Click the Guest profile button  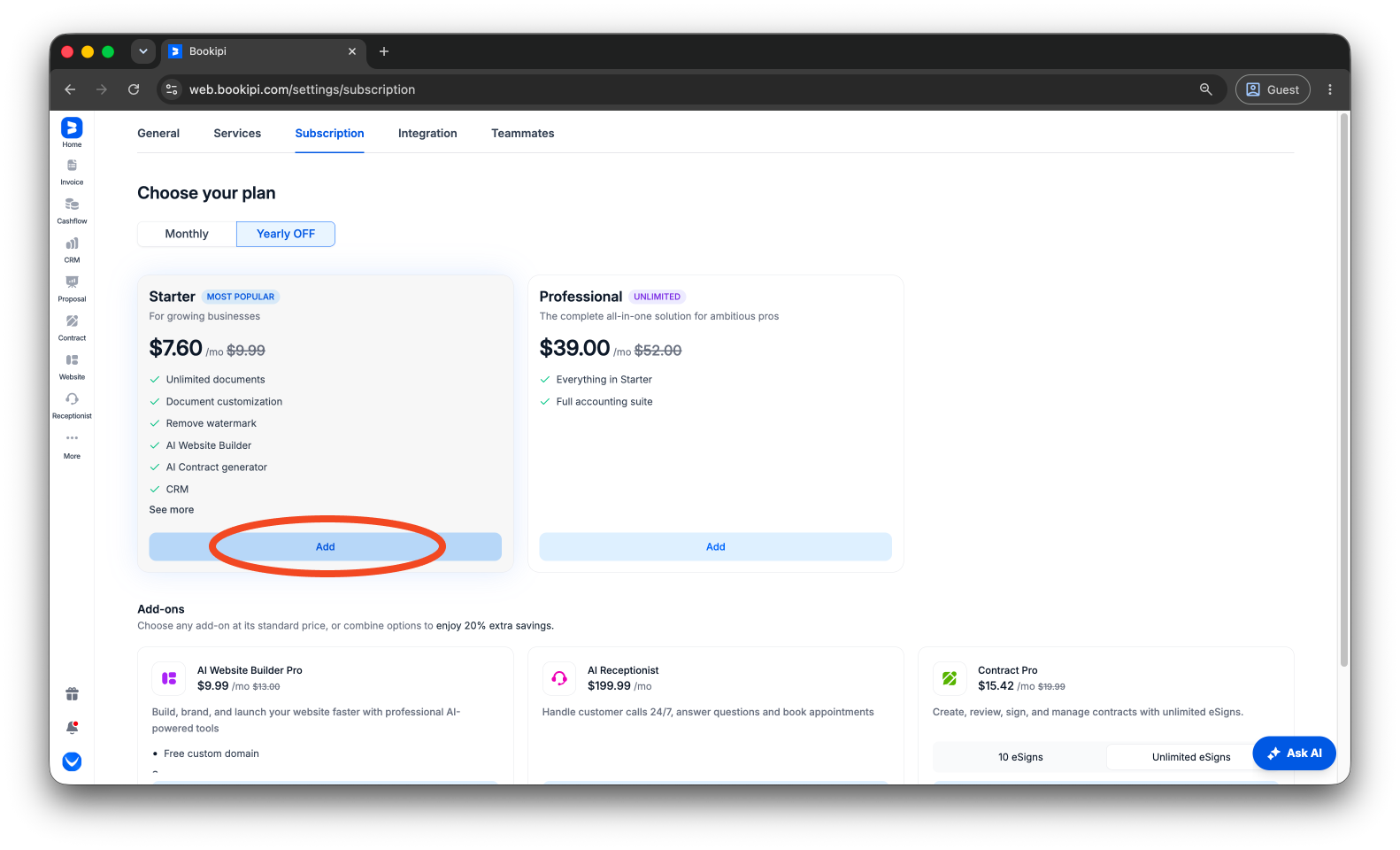pyautogui.click(x=1273, y=89)
